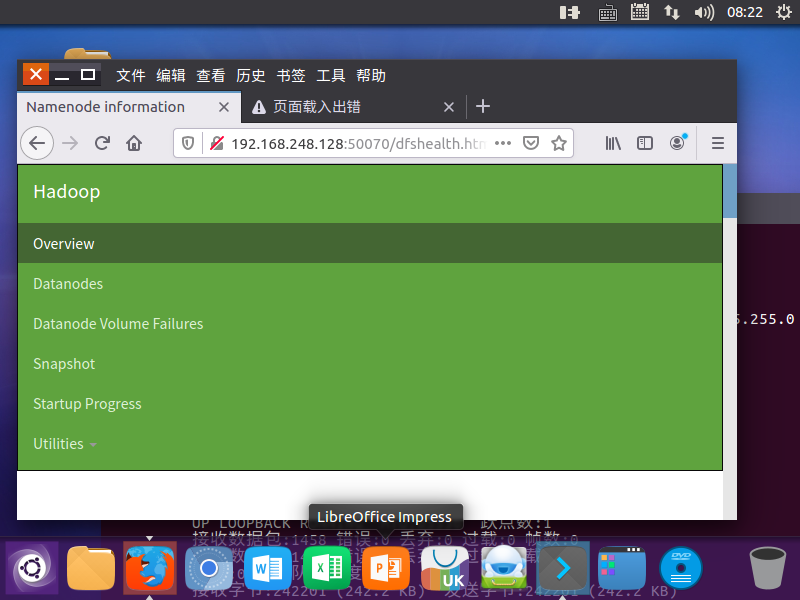
Task: Switch to the 页面载入出错 tab
Action: tap(353, 107)
